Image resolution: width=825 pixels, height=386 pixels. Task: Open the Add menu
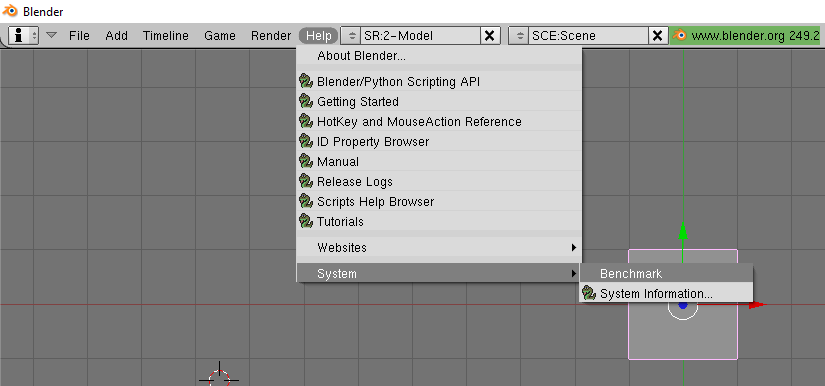[116, 36]
